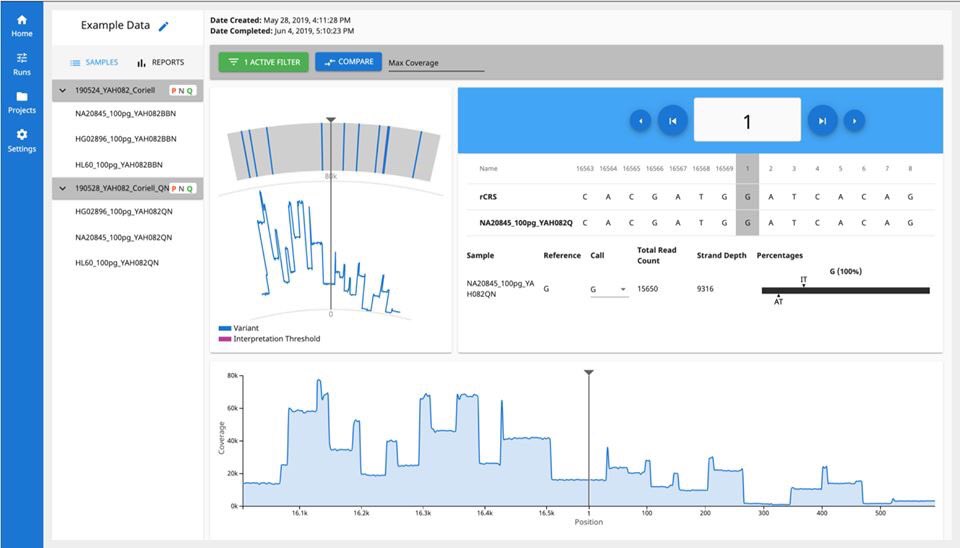This screenshot has height=548, width=960.
Task: Click the IT marker above percentage bar
Action: (803, 280)
